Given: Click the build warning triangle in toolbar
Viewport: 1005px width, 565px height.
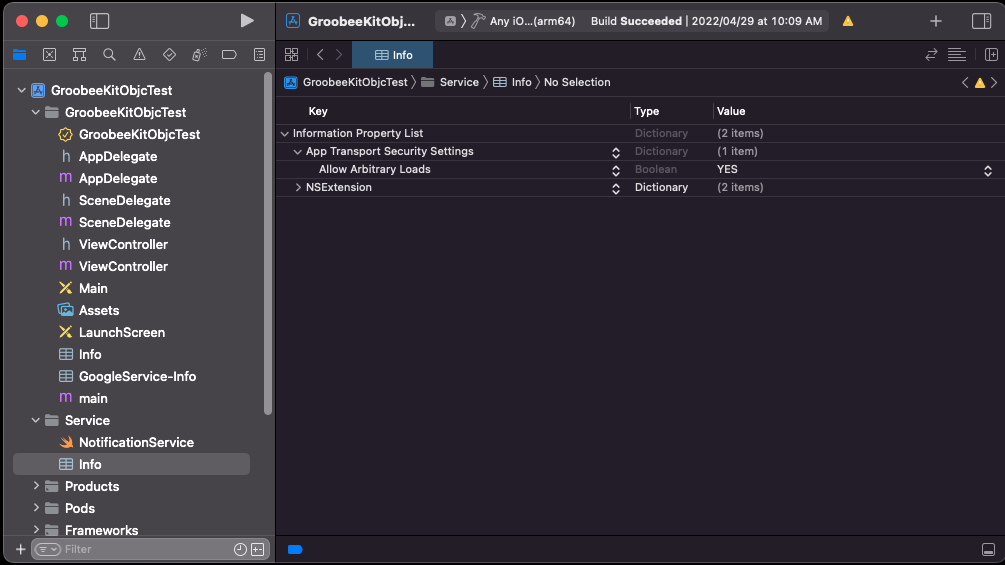Looking at the screenshot, I should pyautogui.click(x=848, y=21).
